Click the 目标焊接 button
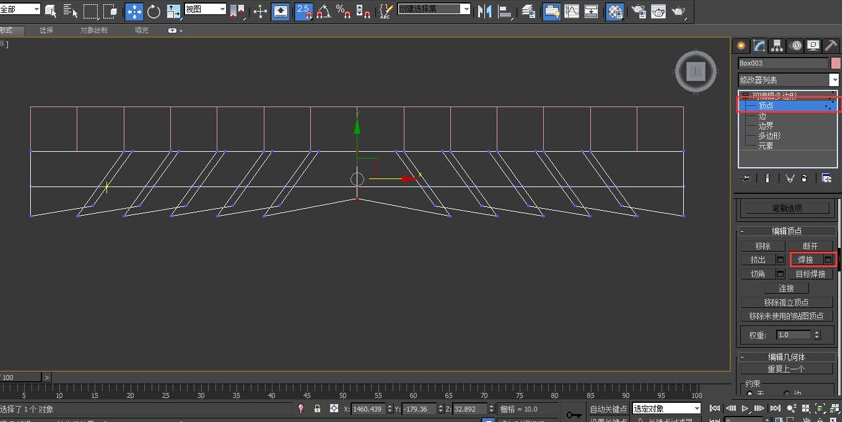This screenshot has height=422, width=842. coord(810,274)
